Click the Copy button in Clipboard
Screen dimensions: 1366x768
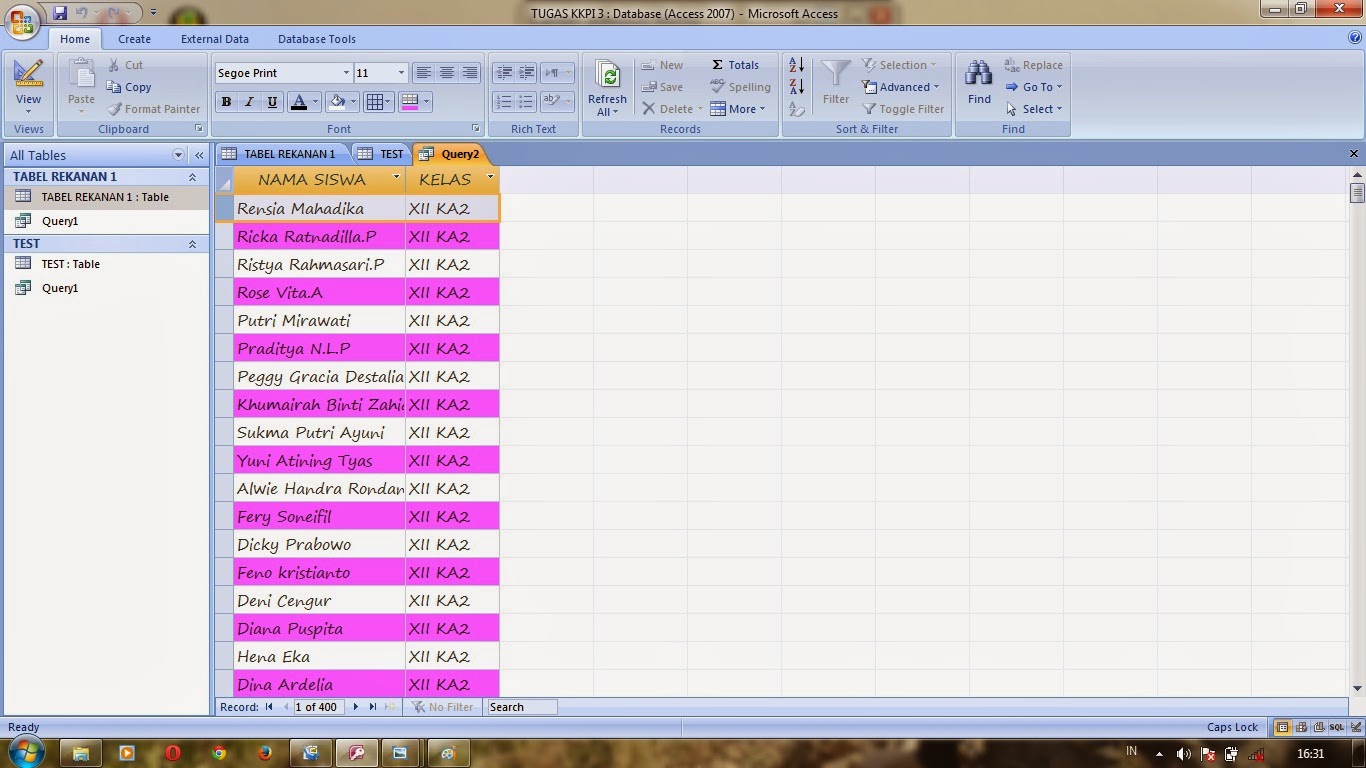pos(129,87)
